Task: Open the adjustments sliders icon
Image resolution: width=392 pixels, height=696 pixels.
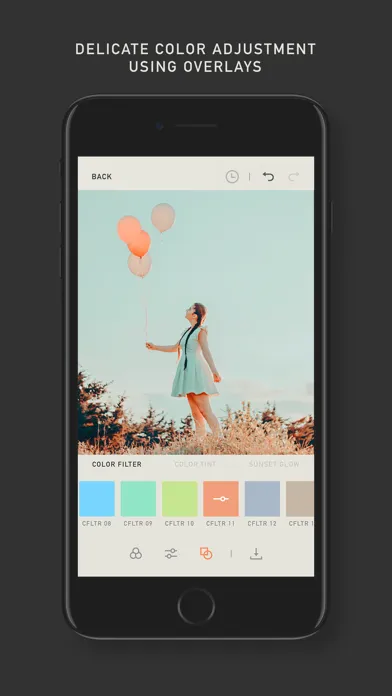Action: point(171,554)
